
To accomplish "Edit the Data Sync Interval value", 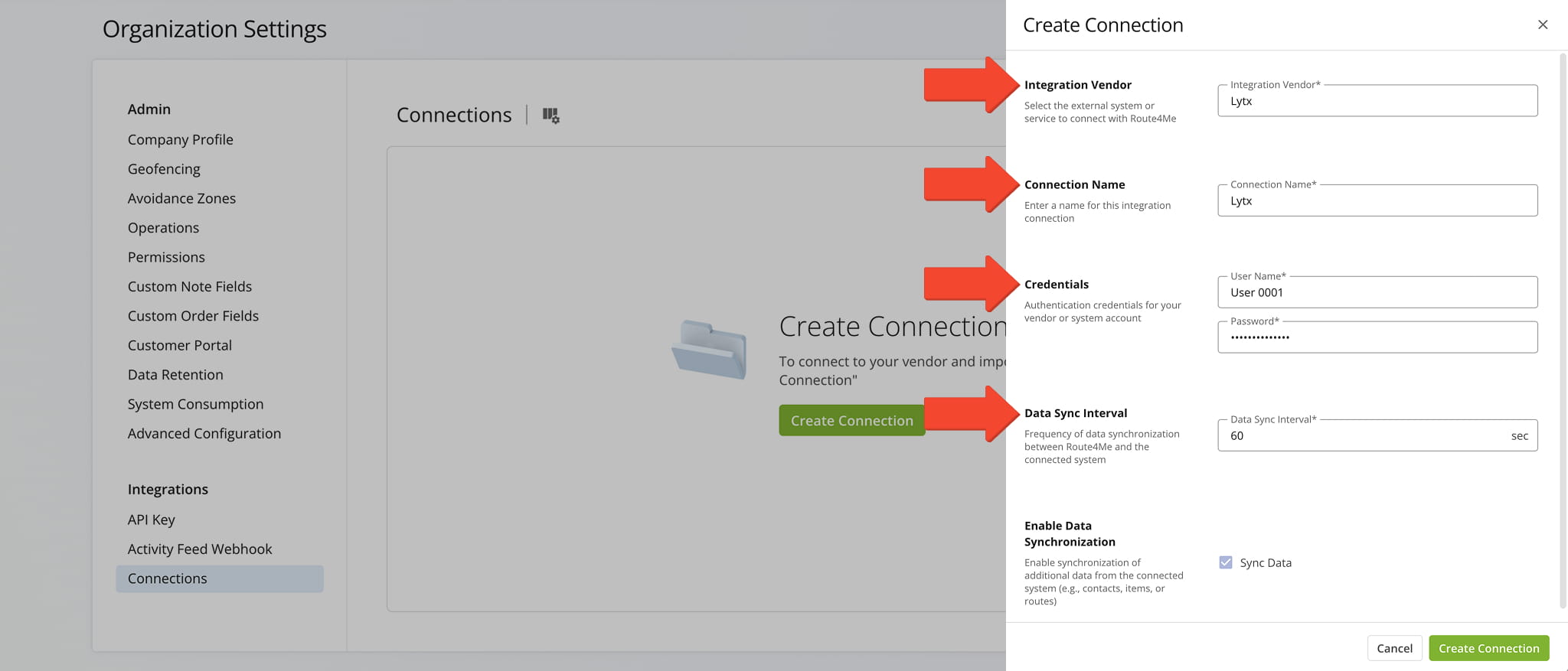I will [1363, 436].
